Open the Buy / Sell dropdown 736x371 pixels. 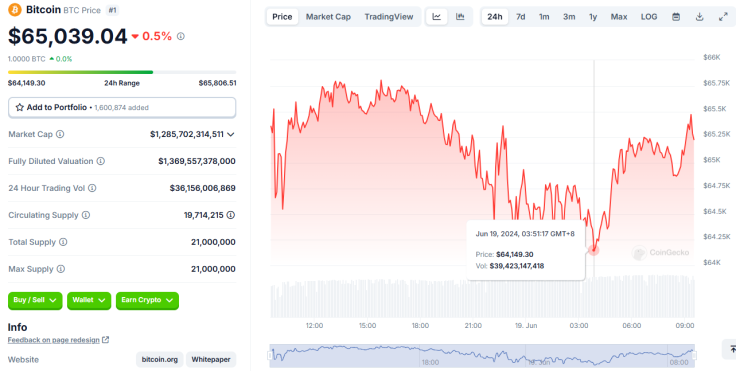pos(35,300)
